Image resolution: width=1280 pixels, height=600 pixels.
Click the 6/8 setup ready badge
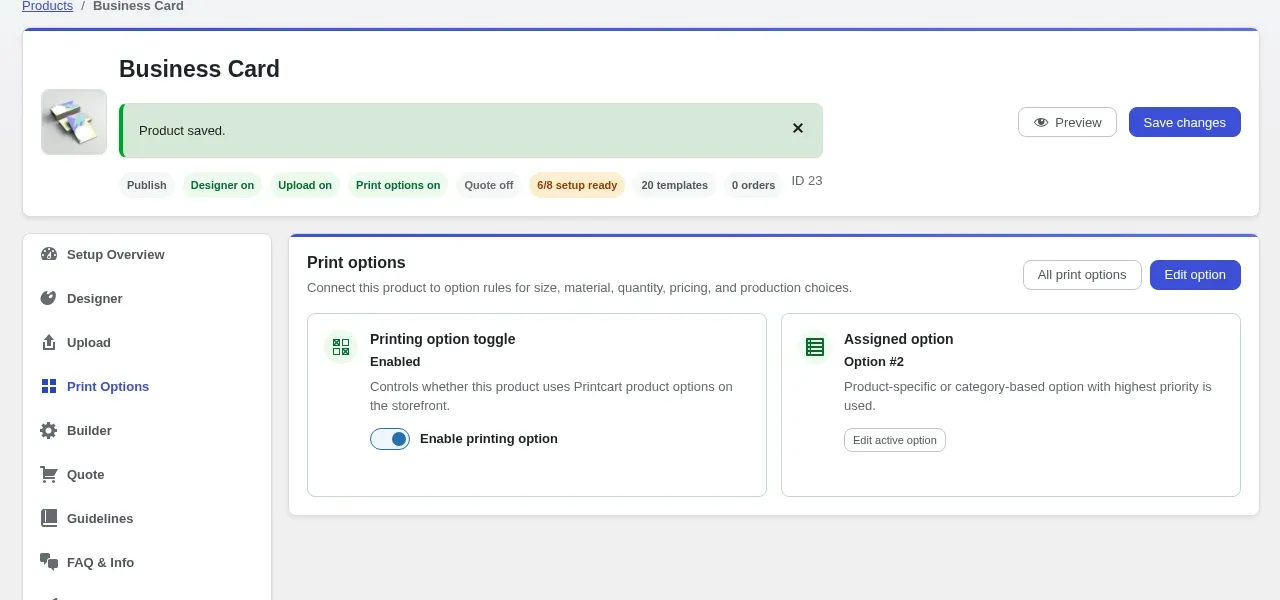(x=577, y=185)
